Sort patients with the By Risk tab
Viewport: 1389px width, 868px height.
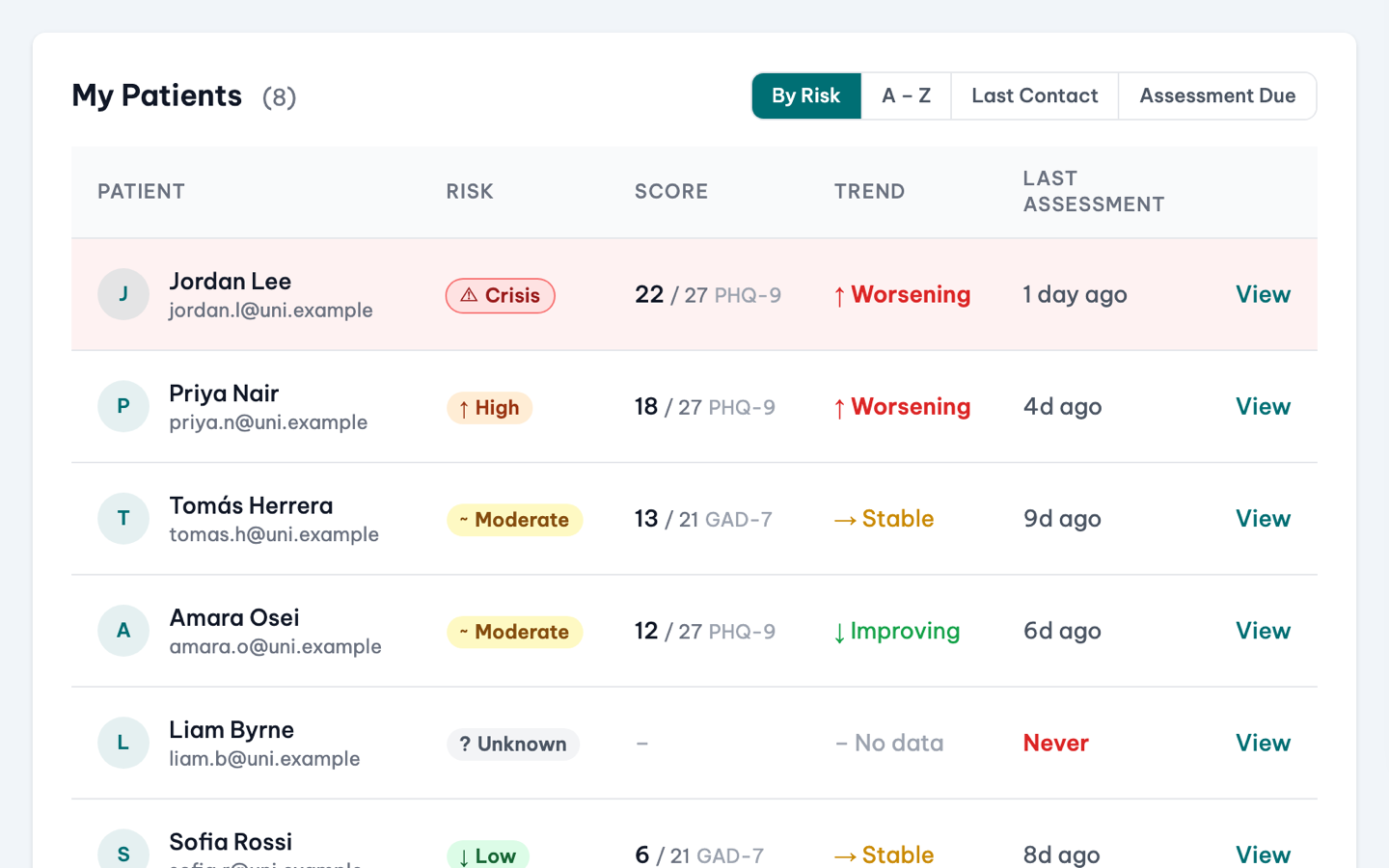806,95
